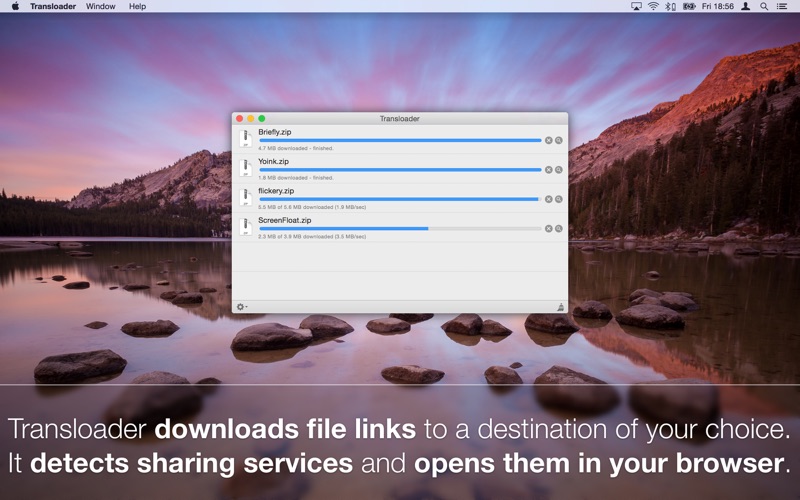Screen dimensions: 800x500
Task: Open the Wi-Fi status menu
Action: point(653,6)
